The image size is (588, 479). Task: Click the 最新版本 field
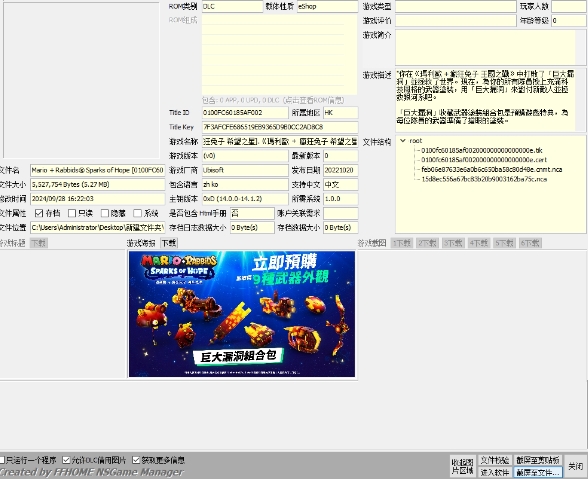[340, 156]
